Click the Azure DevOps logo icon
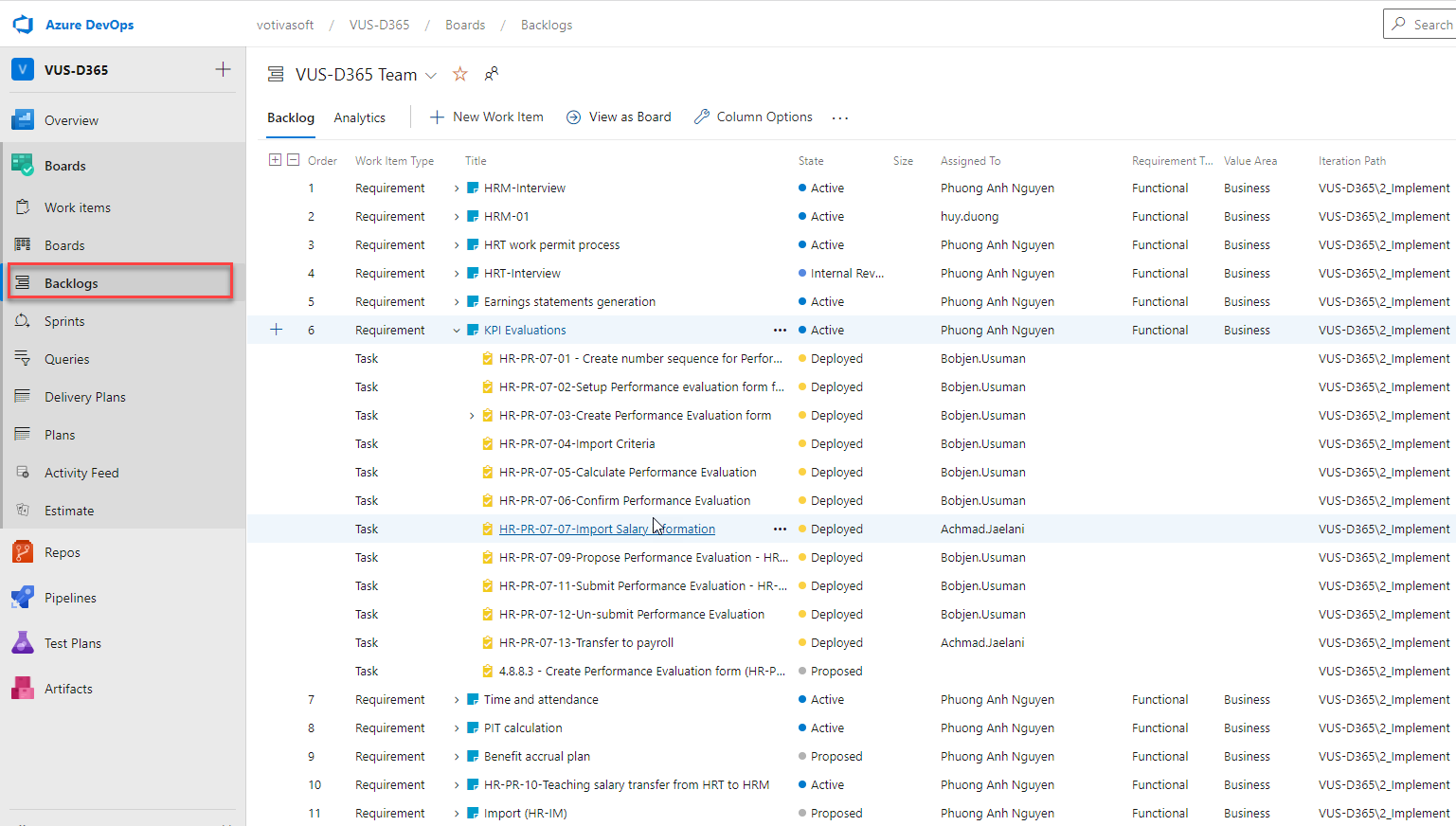This screenshot has width=1456, height=826. (x=23, y=25)
